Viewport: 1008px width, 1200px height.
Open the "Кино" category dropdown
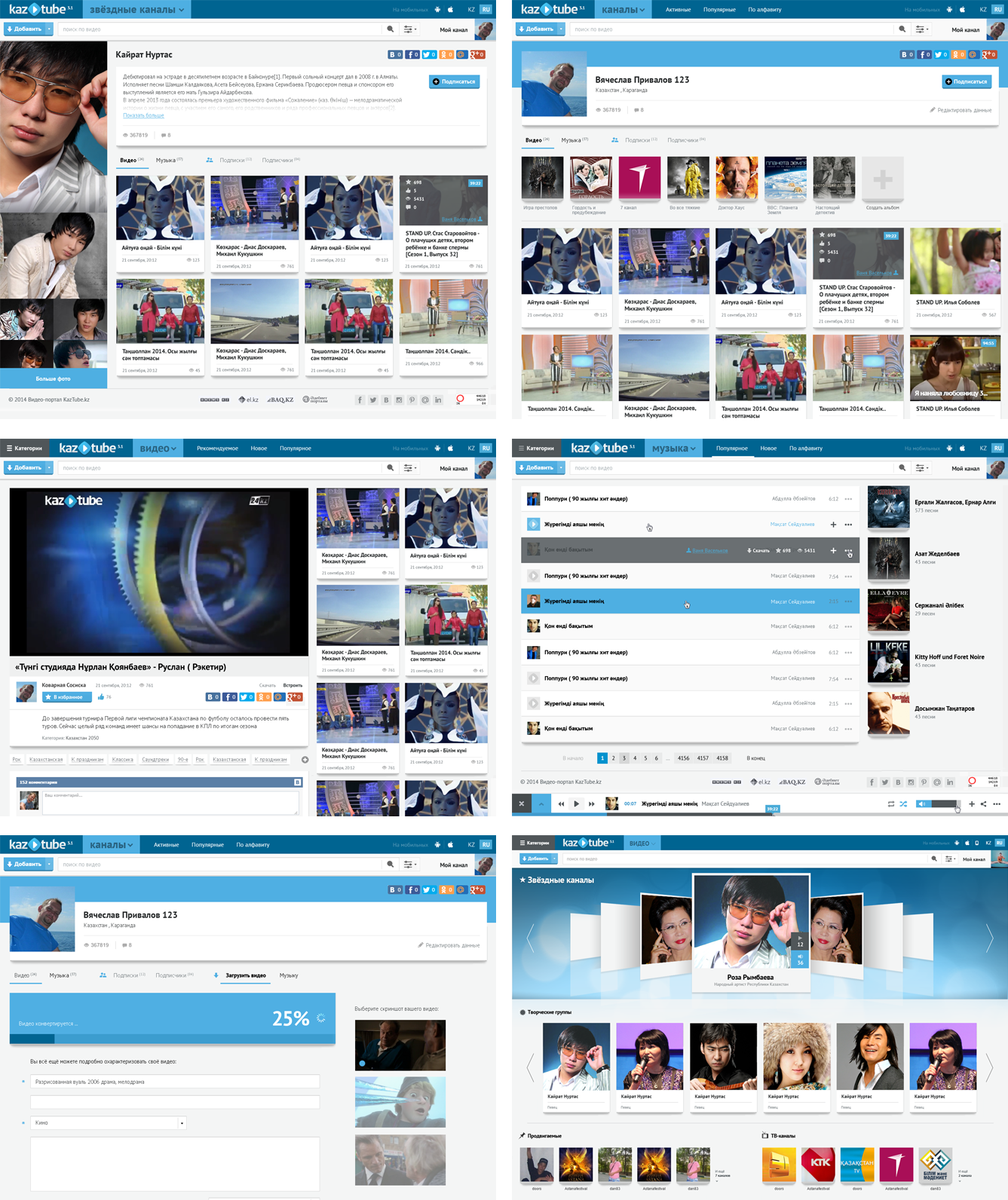pos(182,1123)
